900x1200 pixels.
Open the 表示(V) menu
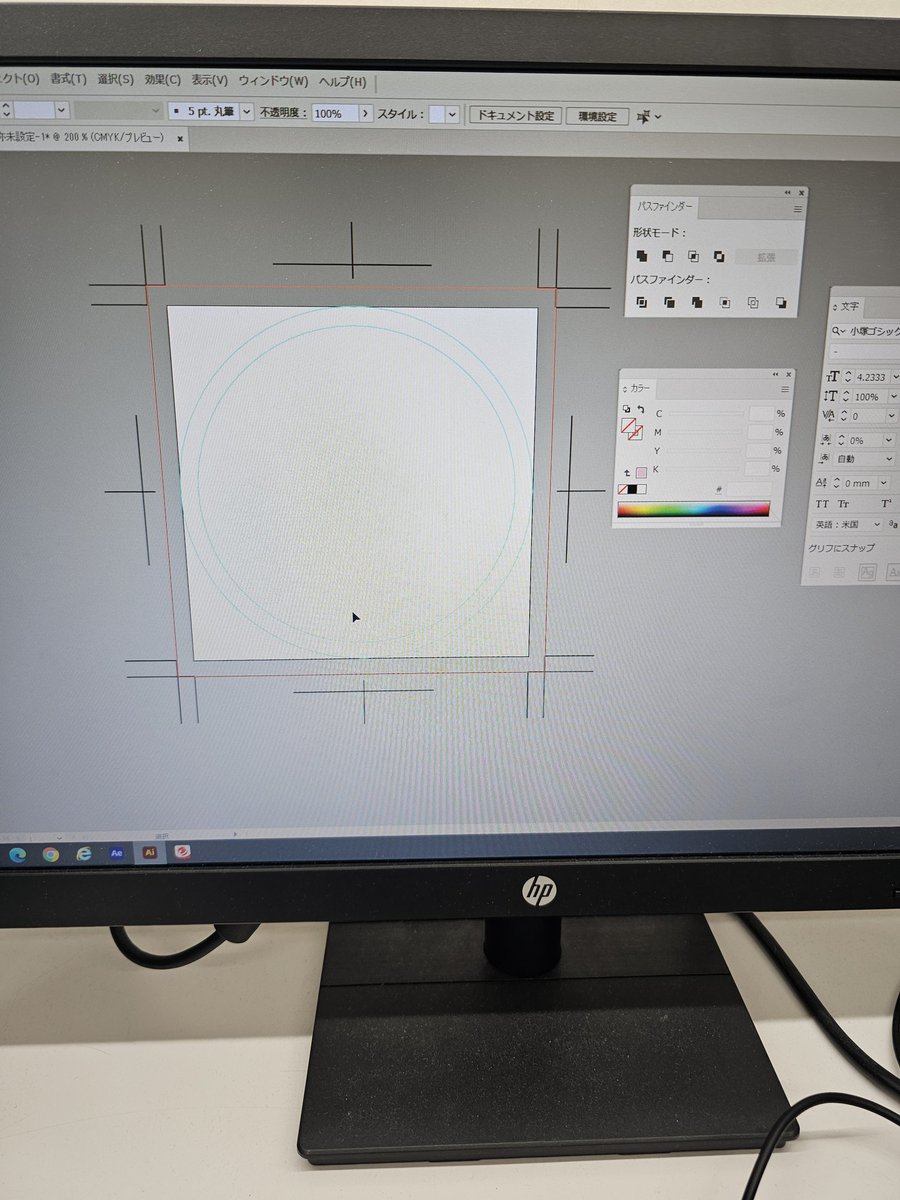209,81
